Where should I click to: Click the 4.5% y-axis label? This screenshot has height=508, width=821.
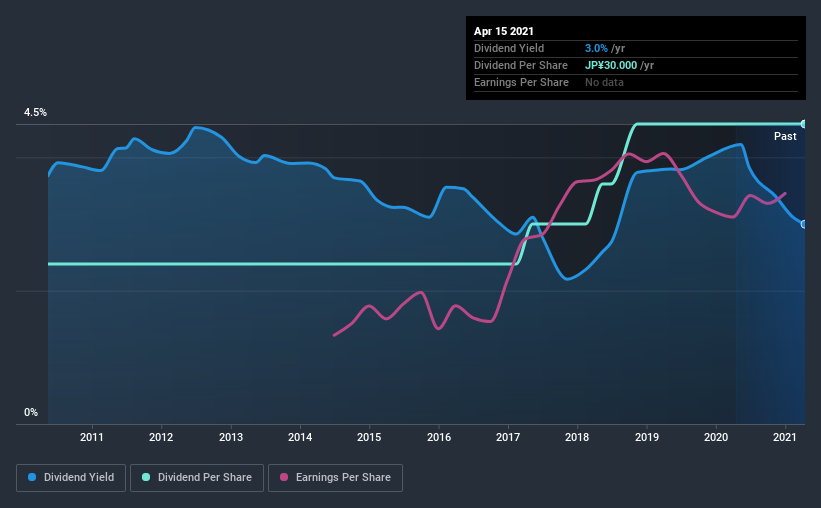(35, 113)
